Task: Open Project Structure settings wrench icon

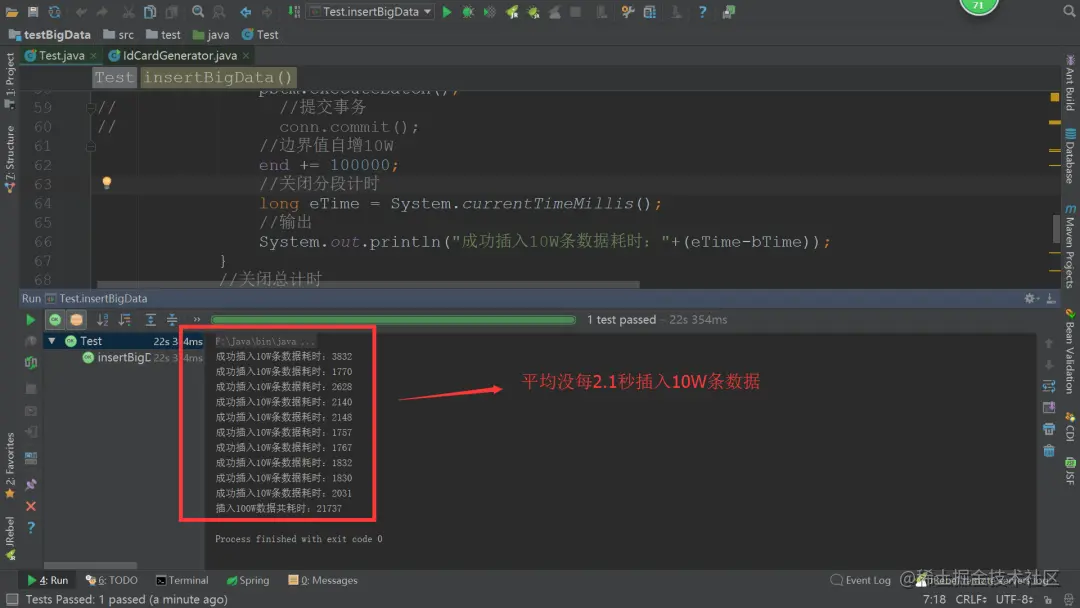Action: click(627, 12)
